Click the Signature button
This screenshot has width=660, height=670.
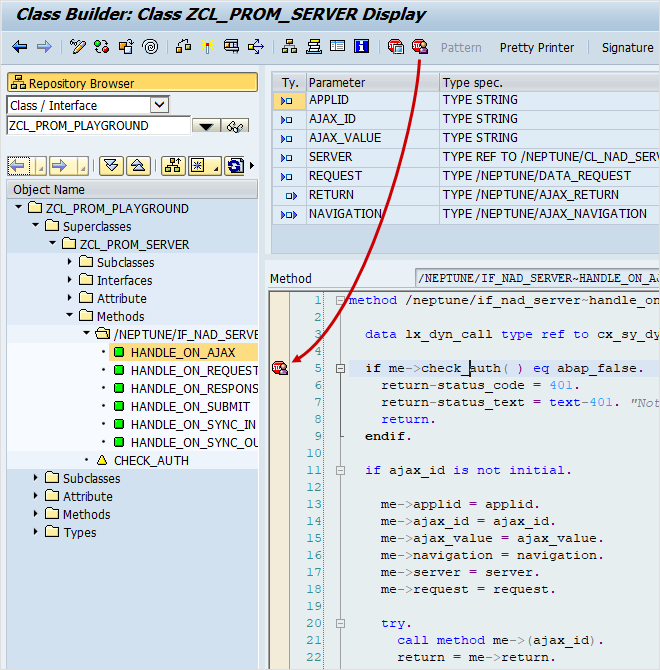tap(627, 47)
